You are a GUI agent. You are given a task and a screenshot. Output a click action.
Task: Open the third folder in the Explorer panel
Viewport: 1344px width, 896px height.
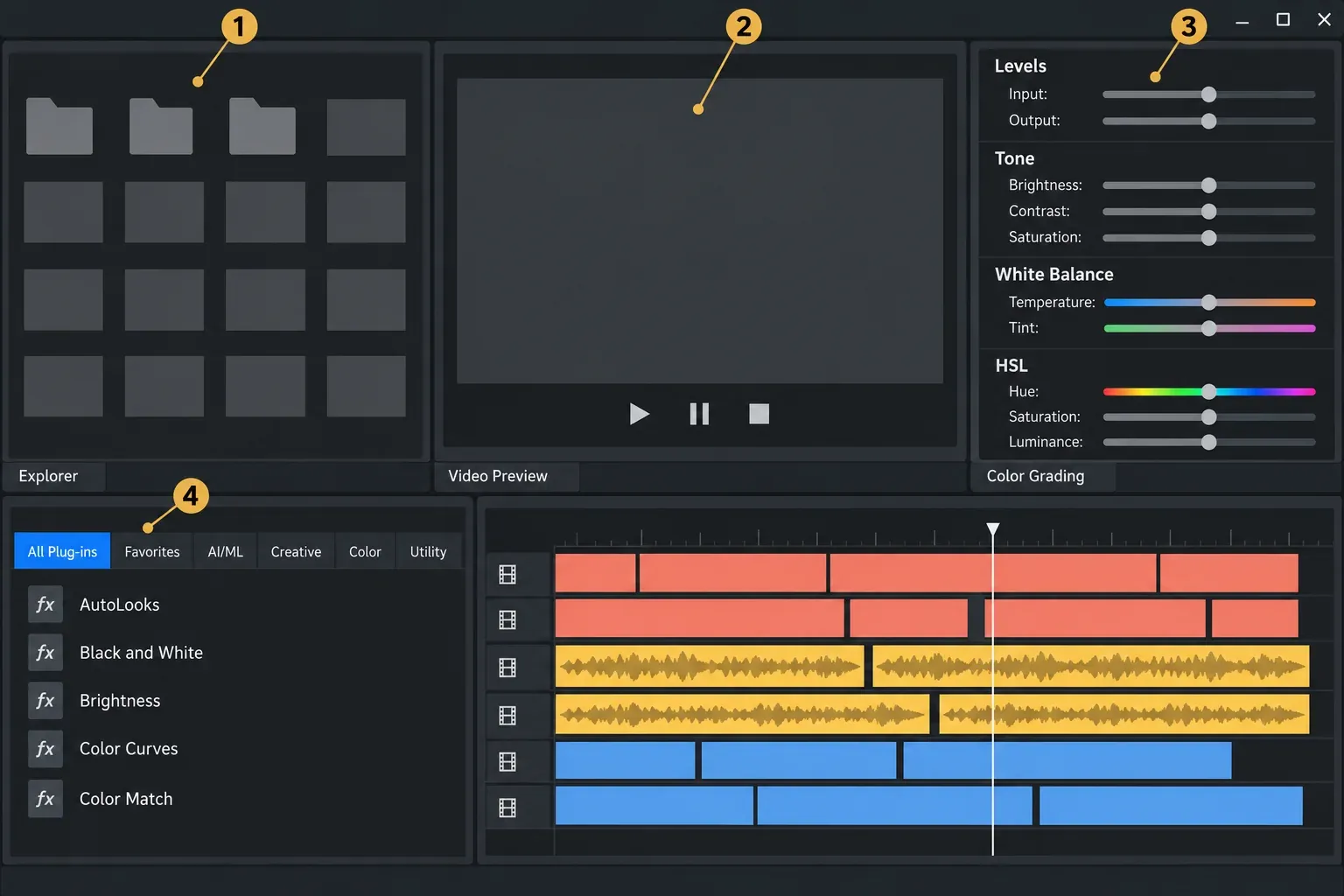coord(262,126)
